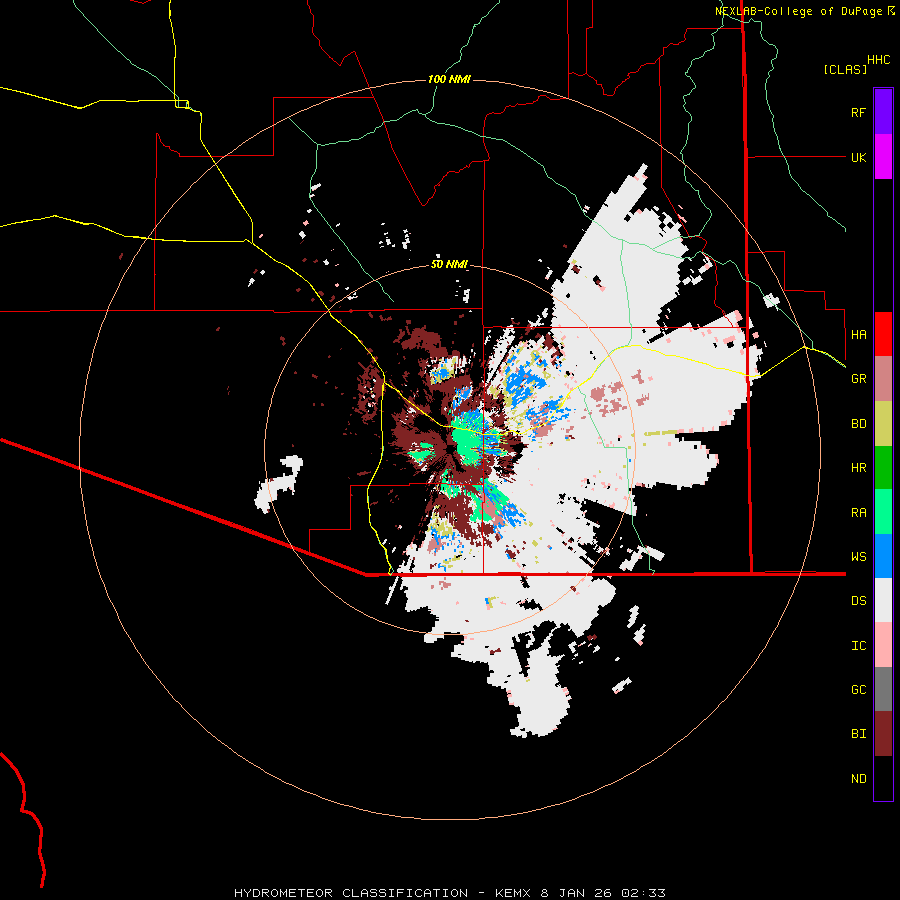
Task: Click the BD legend label
Action: coord(858,424)
